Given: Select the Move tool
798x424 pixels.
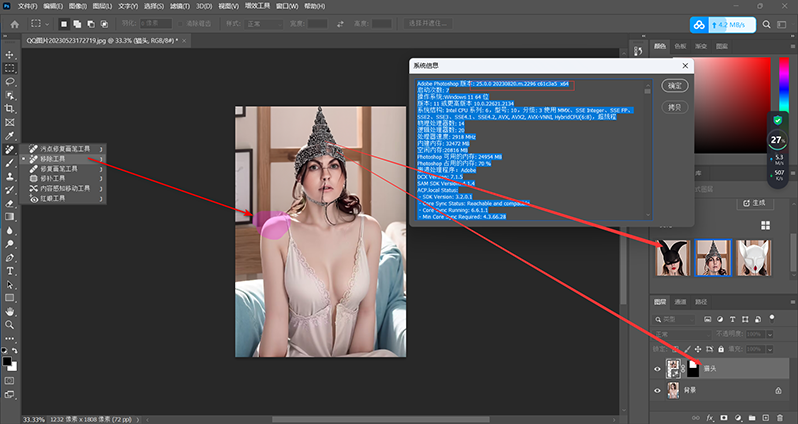Looking at the screenshot, I should [10, 54].
